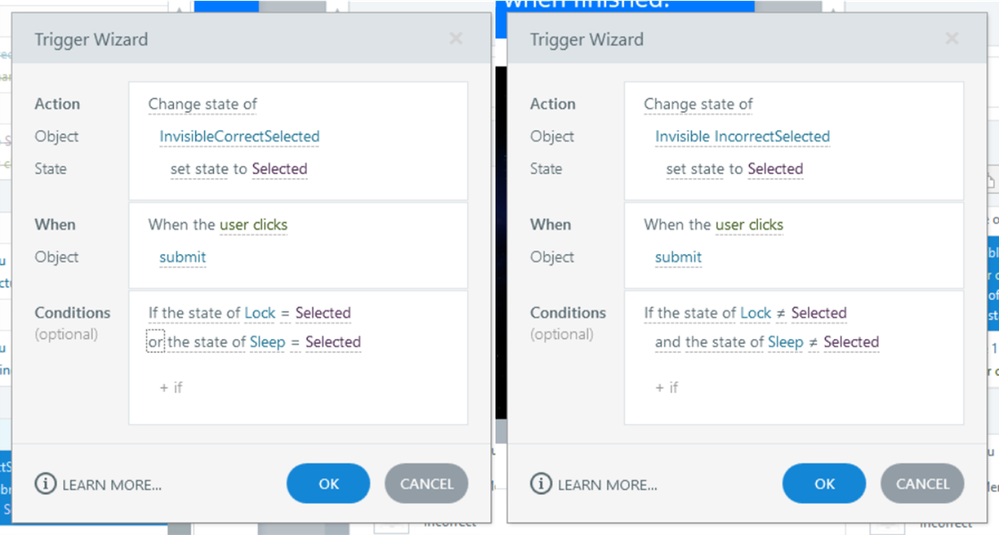Screen dimensions: 999x535
Task: Open 'user clicks' event in InvisibleCorrectSelected wizard
Action: tap(253, 225)
